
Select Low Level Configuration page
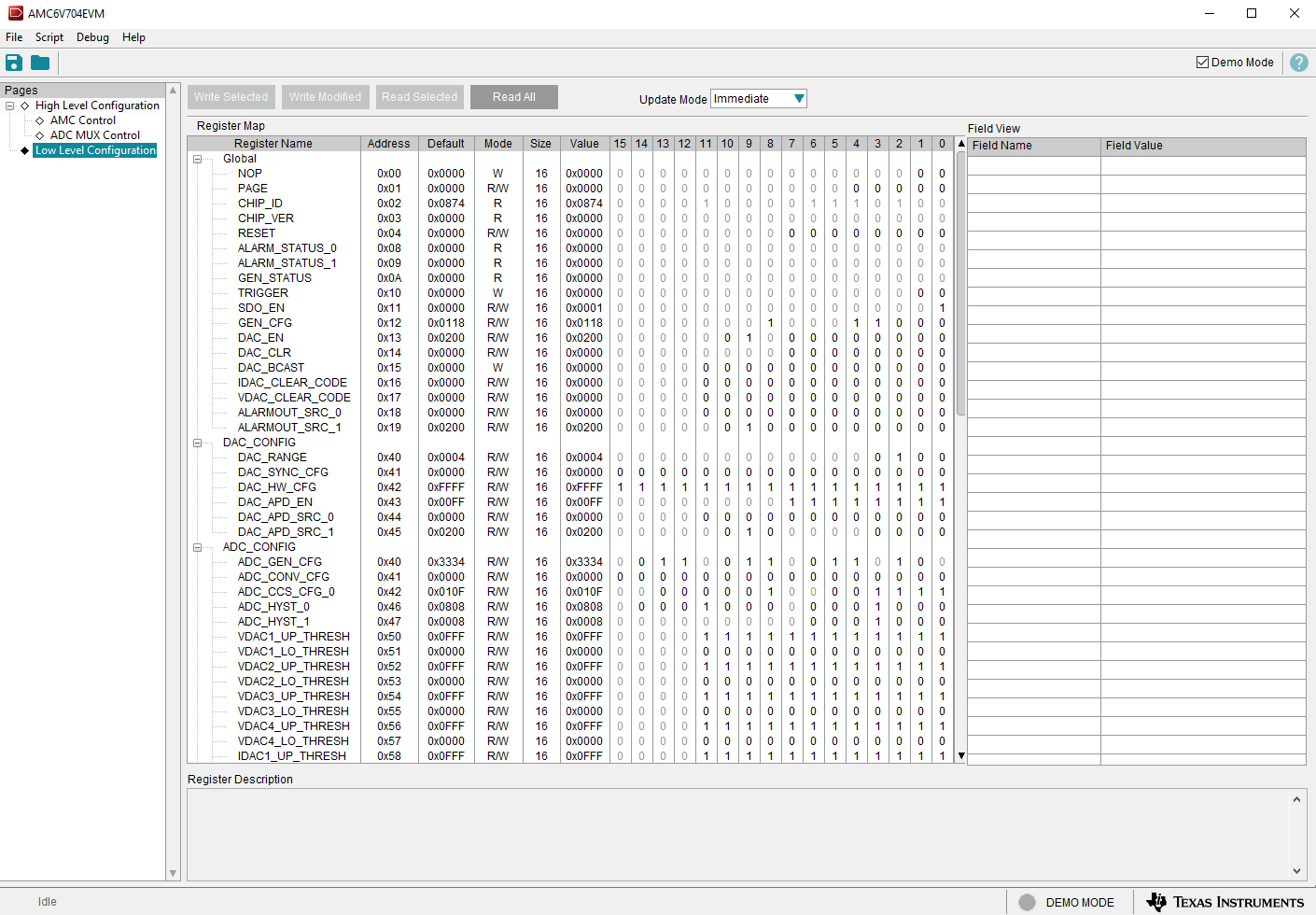click(95, 150)
